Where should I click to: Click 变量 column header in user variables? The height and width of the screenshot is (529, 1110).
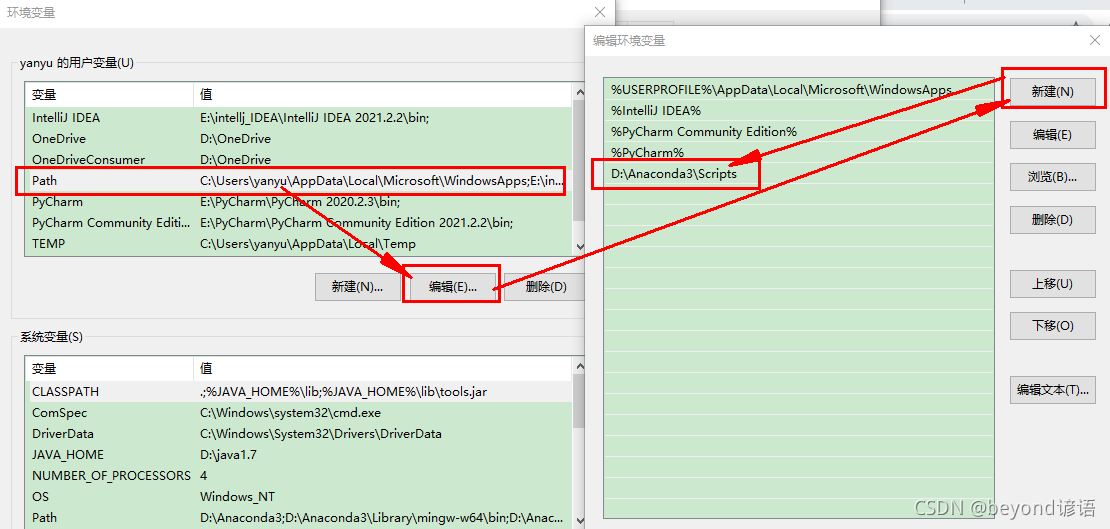[x=109, y=95]
